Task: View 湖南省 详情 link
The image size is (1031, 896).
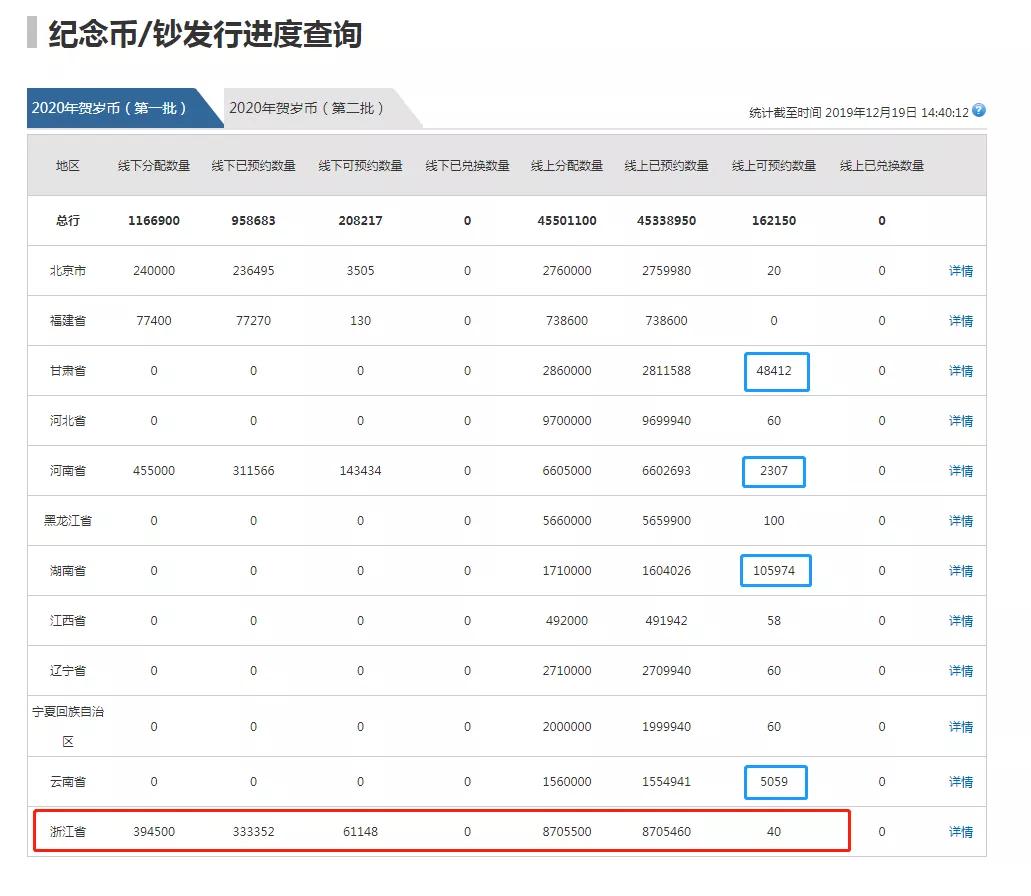Action: click(960, 571)
